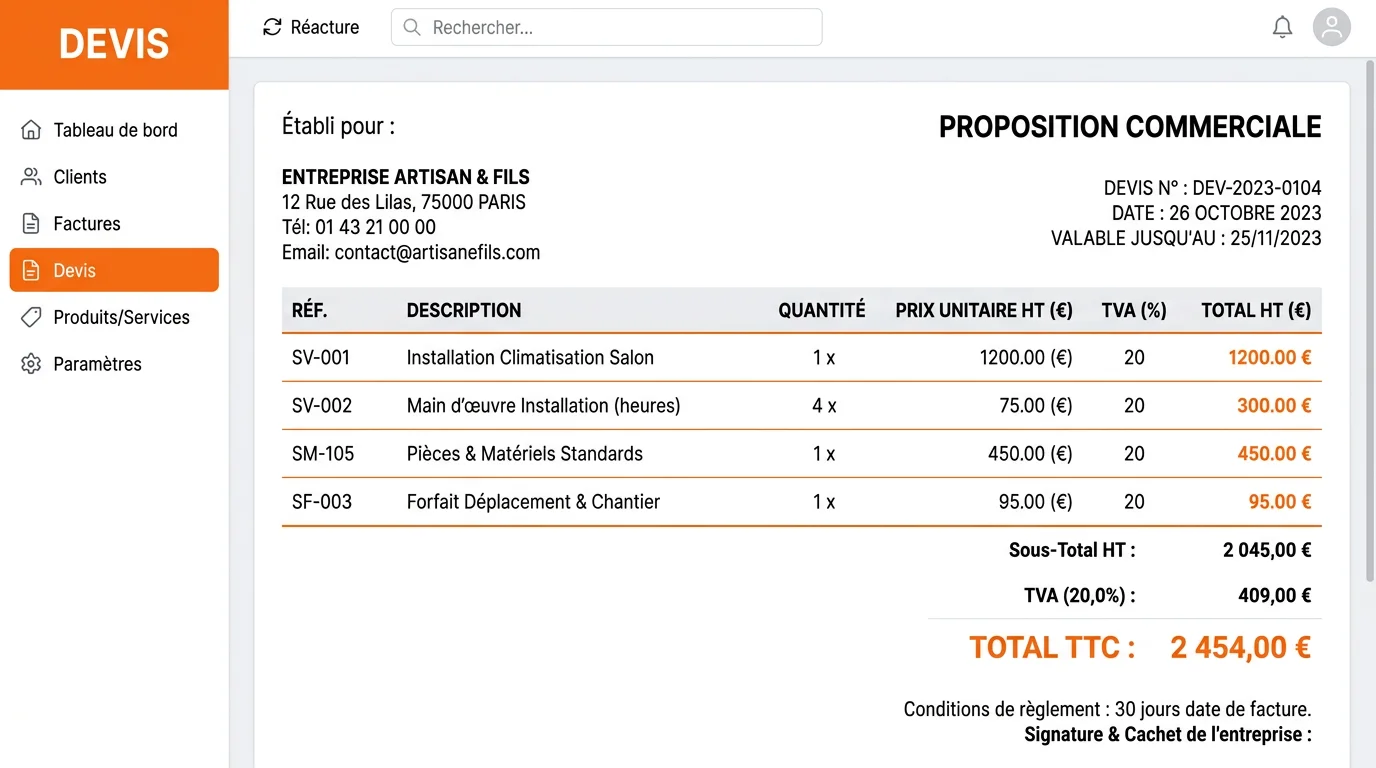Click the Réacture button
Image resolution: width=1376 pixels, height=768 pixels.
tap(311, 27)
